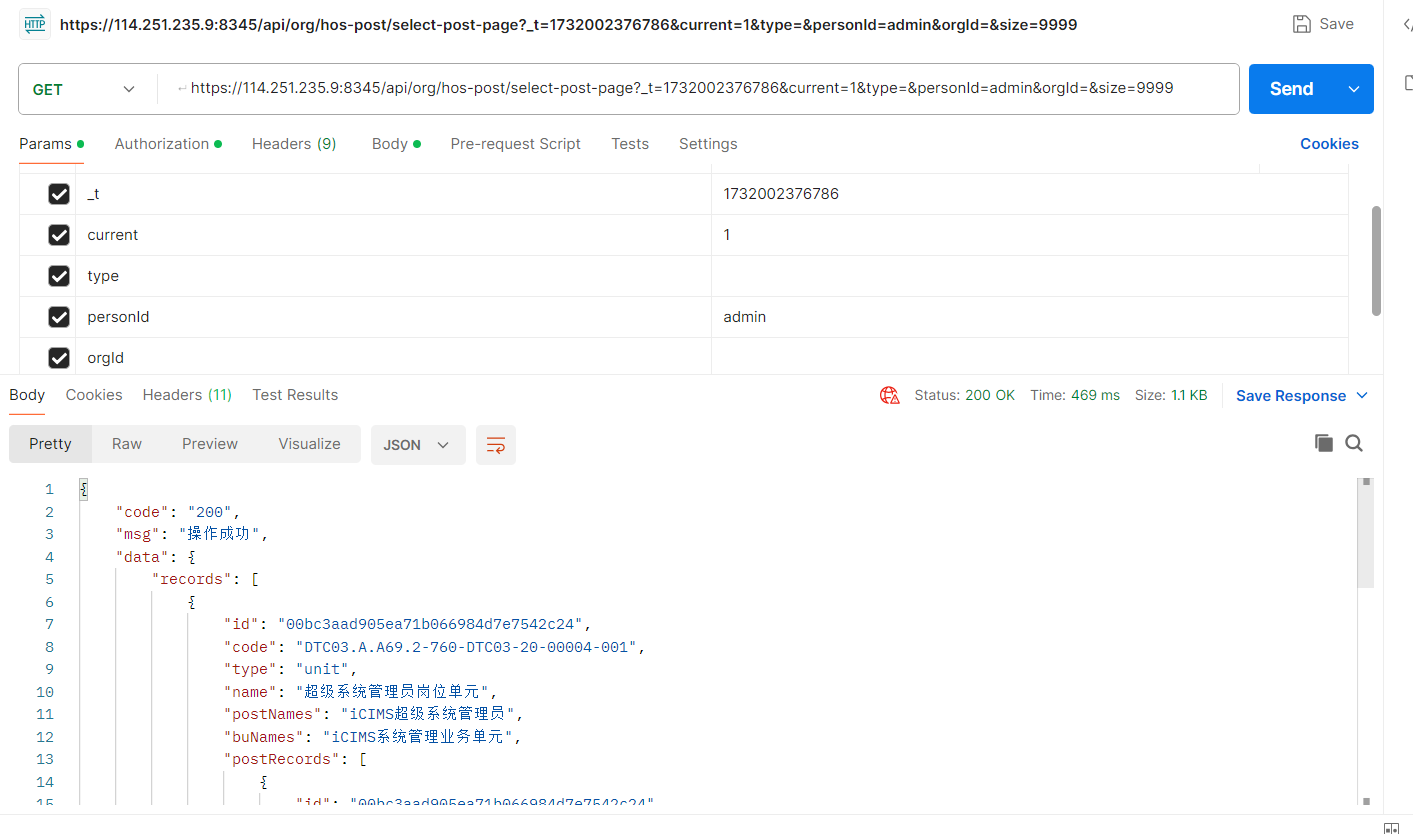The width and height of the screenshot is (1413, 834).
Task: Click the Save floppy disk icon
Action: [1301, 24]
